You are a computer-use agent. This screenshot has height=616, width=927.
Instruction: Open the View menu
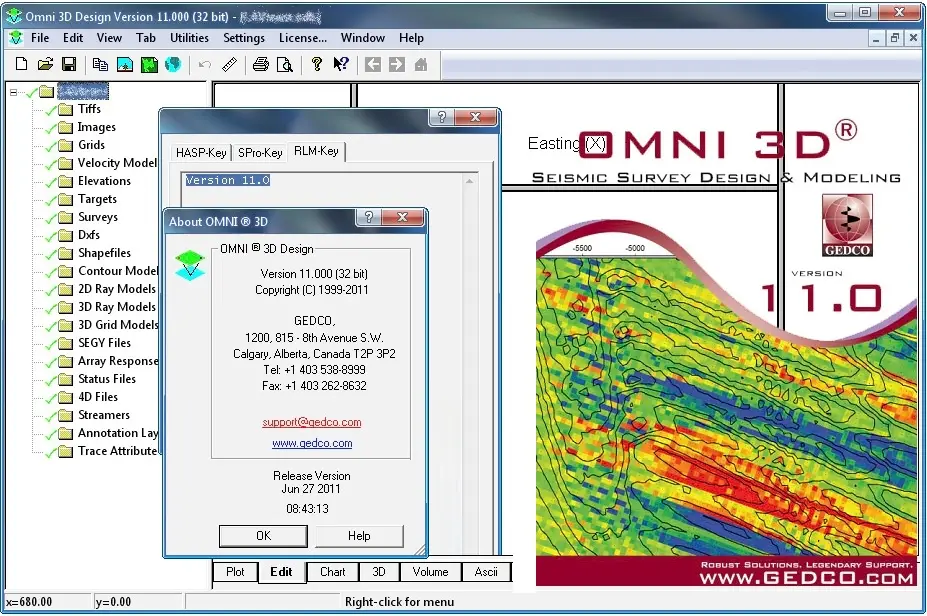coord(109,38)
